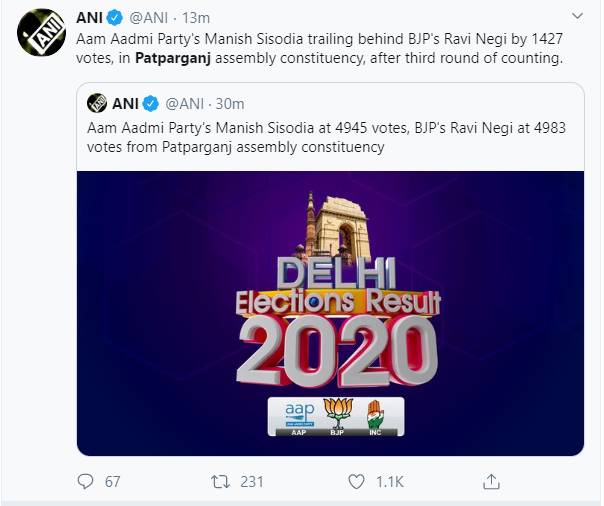This screenshot has width=604, height=506.
Task: Open the 13m timestamp link
Action: (x=196, y=17)
